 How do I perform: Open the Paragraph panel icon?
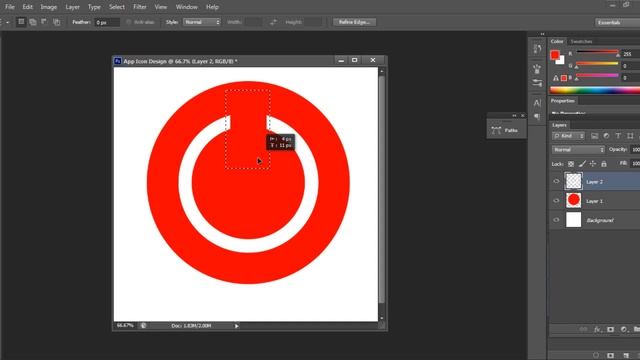[537, 117]
